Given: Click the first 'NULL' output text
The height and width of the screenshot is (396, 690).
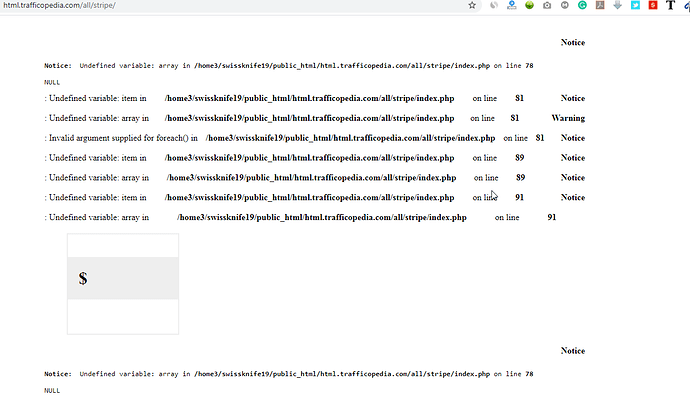Looking at the screenshot, I should point(52,82).
